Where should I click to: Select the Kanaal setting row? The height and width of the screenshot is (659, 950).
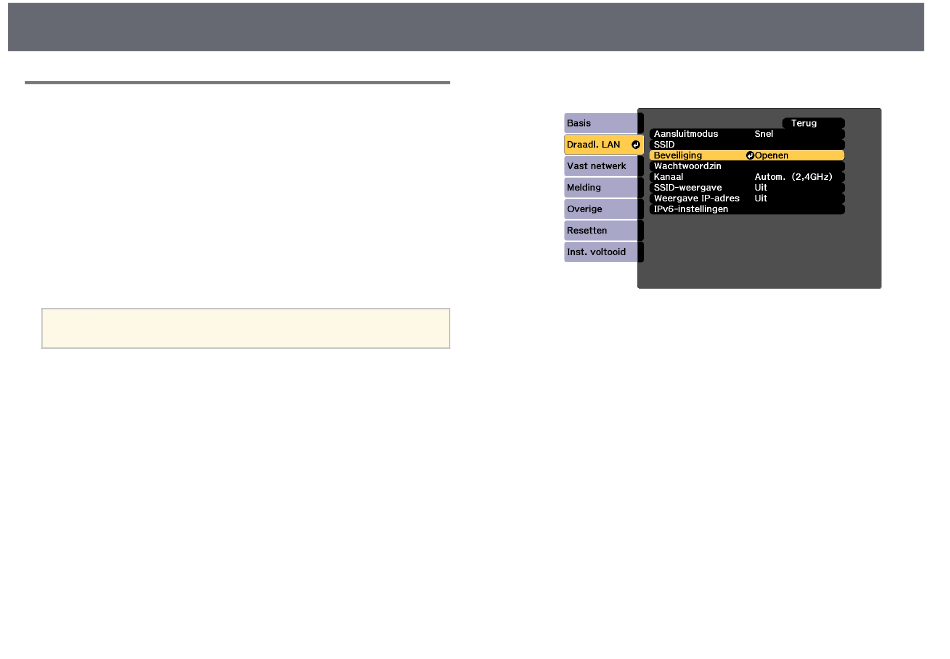[747, 177]
